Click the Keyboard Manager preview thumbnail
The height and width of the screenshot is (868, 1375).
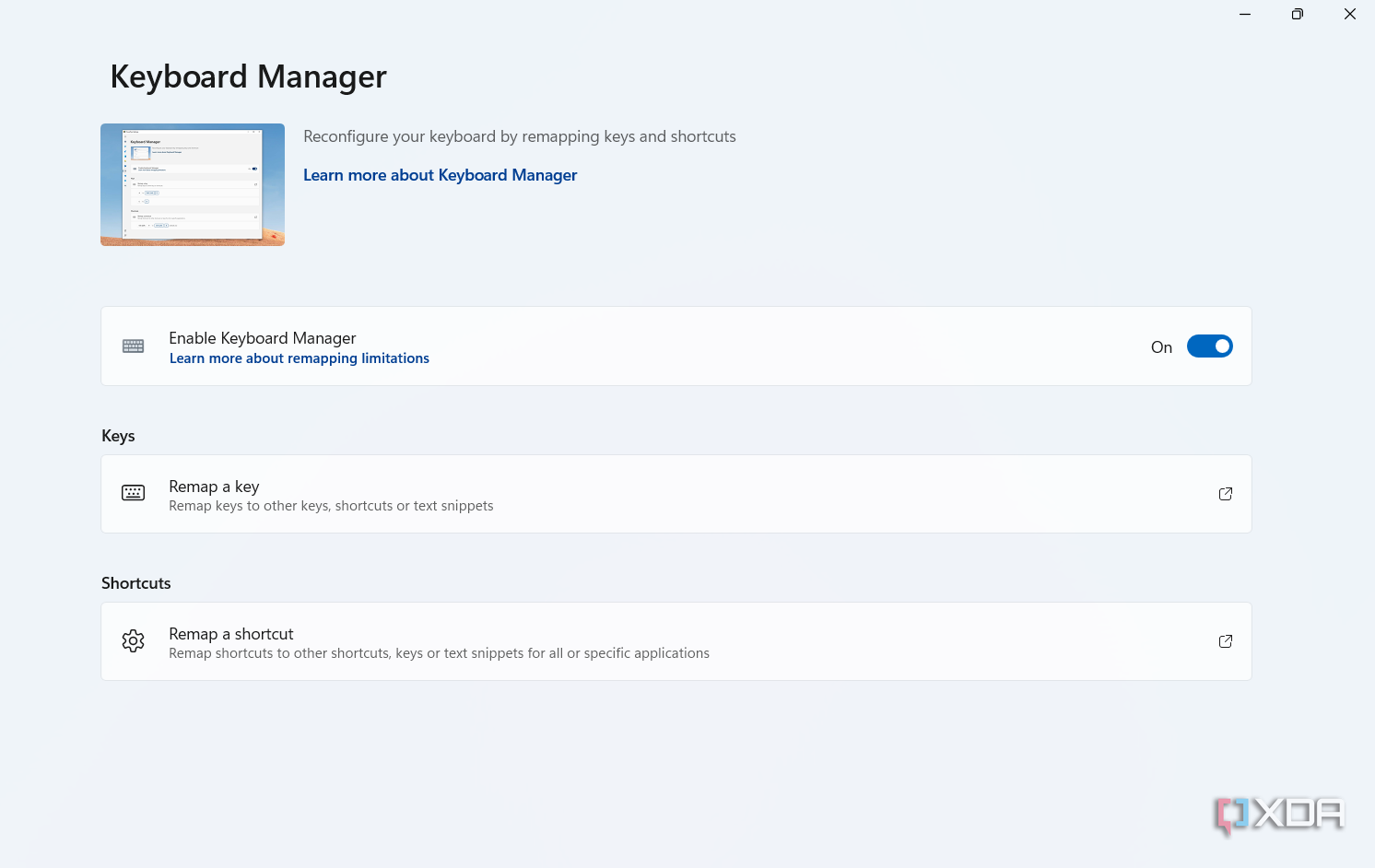[193, 184]
